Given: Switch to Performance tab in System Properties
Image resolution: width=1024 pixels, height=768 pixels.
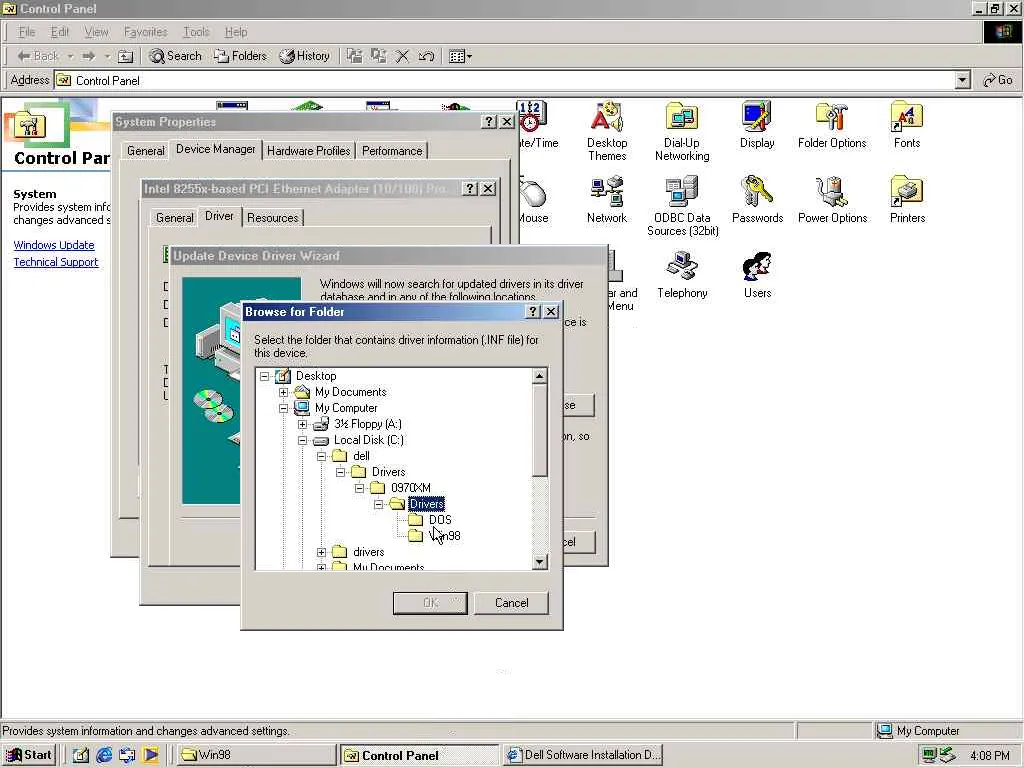Looking at the screenshot, I should pos(392,151).
